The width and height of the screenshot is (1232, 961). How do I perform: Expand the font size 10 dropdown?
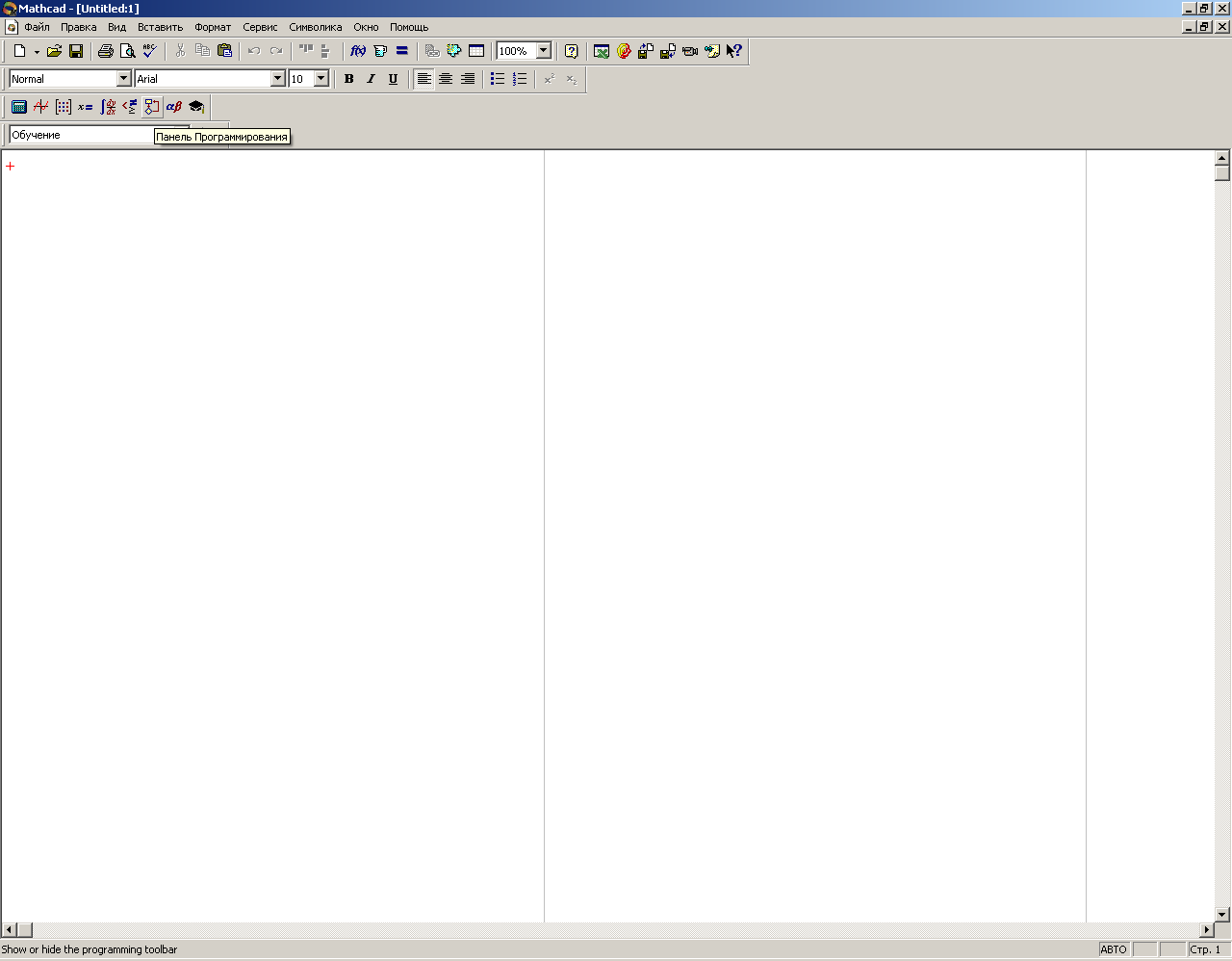(x=321, y=79)
